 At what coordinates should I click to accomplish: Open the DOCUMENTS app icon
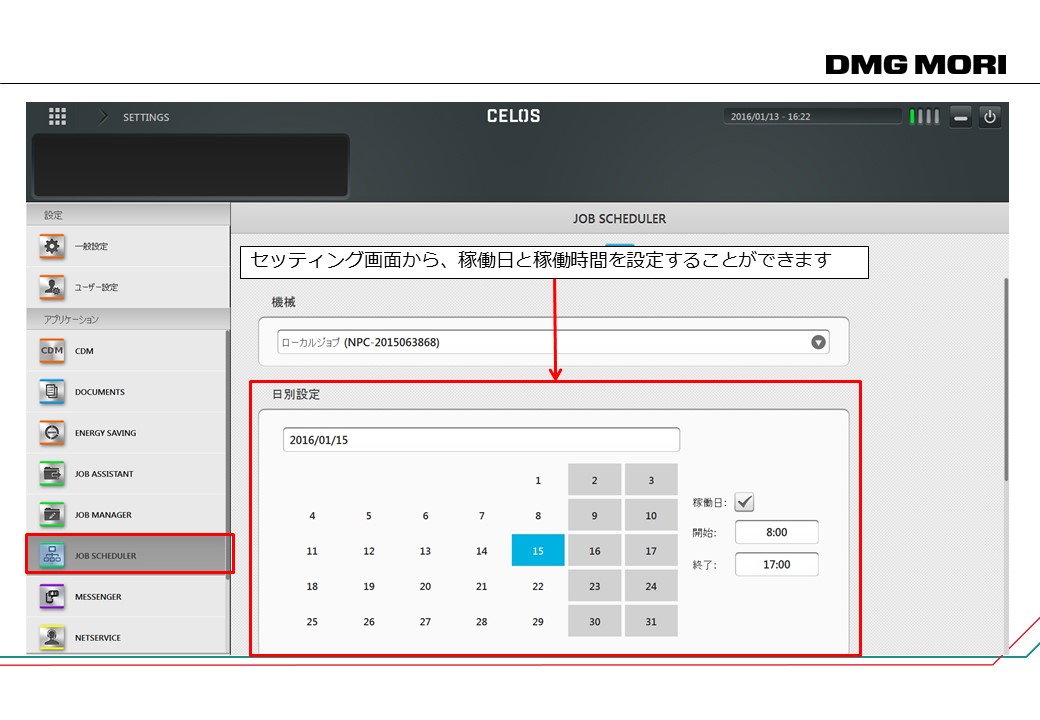pos(52,392)
